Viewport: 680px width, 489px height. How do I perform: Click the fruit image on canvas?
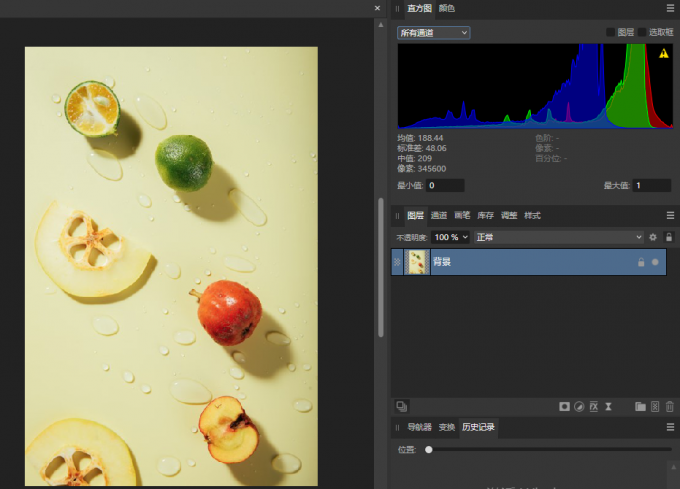point(171,266)
